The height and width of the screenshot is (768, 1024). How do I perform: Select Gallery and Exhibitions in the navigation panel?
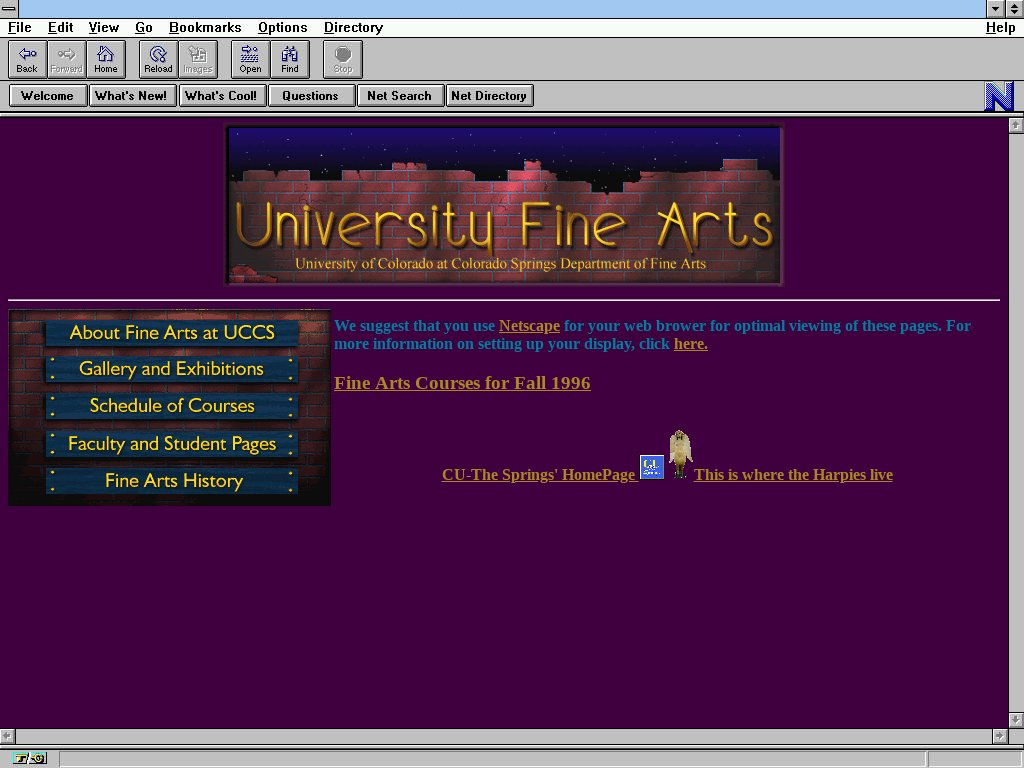[x=171, y=369]
